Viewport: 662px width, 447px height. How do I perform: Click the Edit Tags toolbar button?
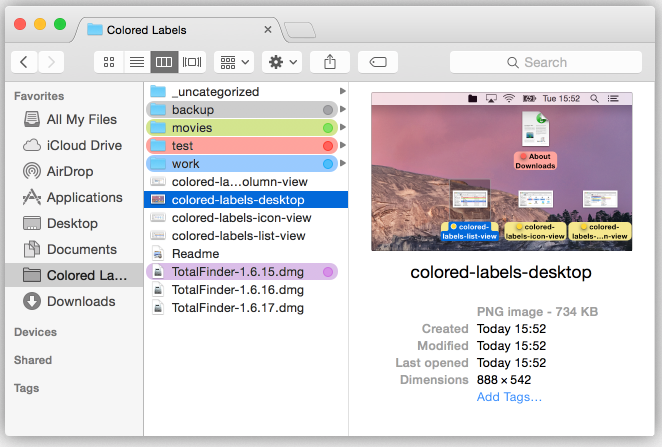[378, 62]
